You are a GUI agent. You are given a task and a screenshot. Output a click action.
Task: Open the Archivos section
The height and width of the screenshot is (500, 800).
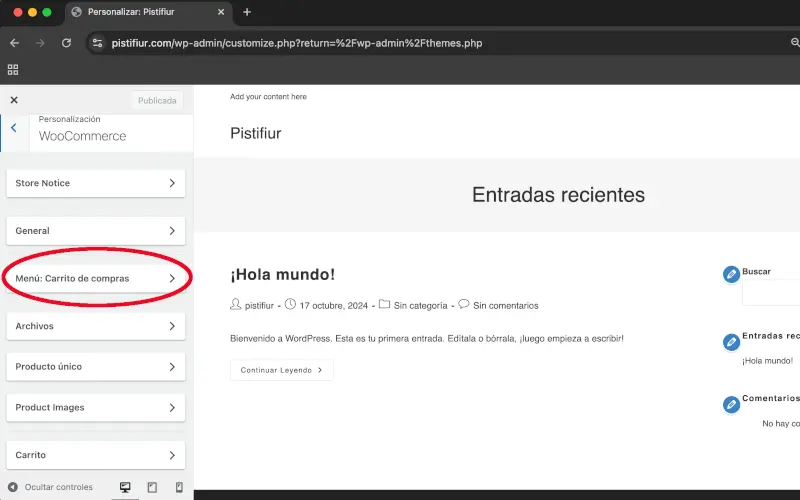96,326
